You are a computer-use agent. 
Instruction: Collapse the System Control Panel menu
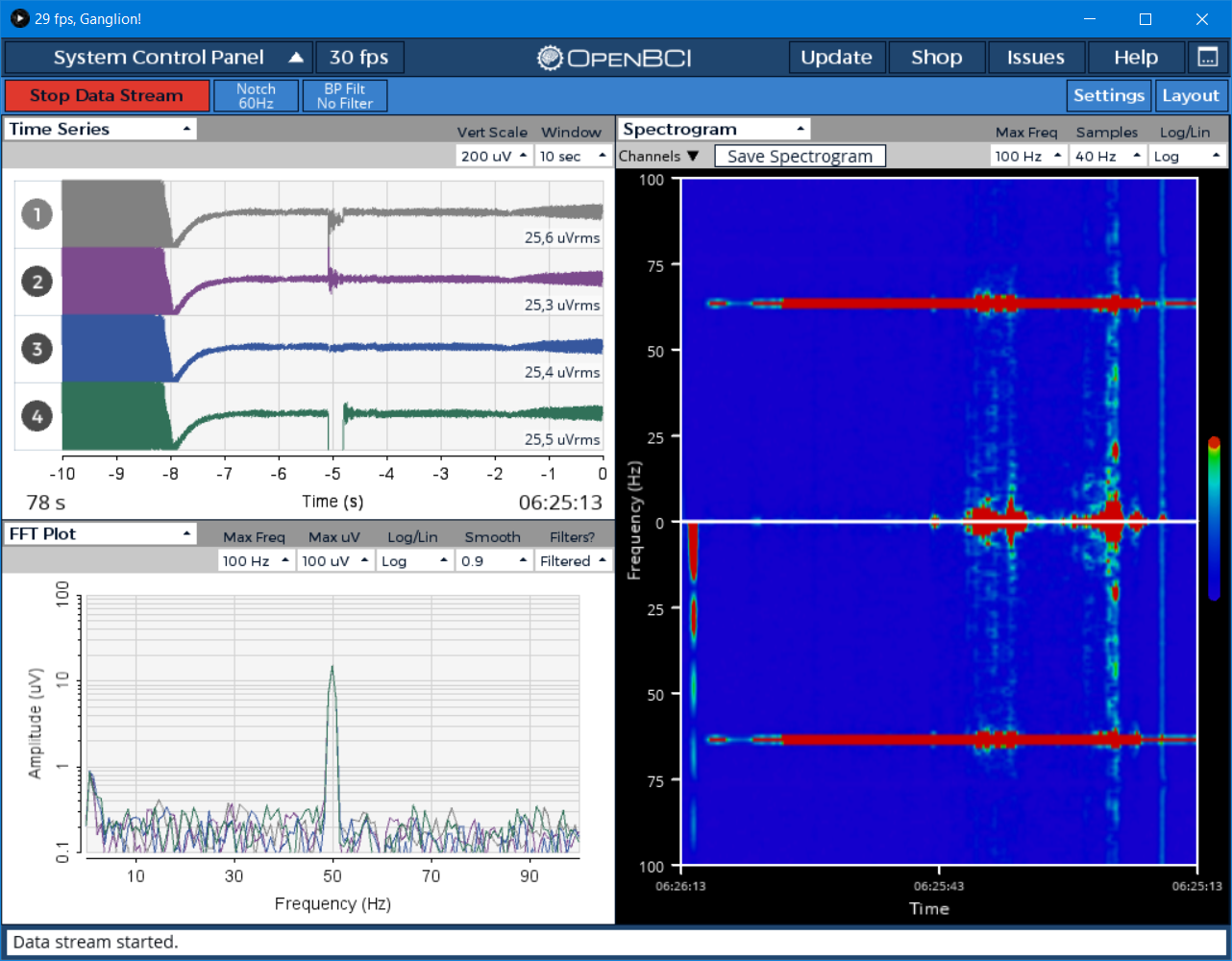(x=159, y=57)
